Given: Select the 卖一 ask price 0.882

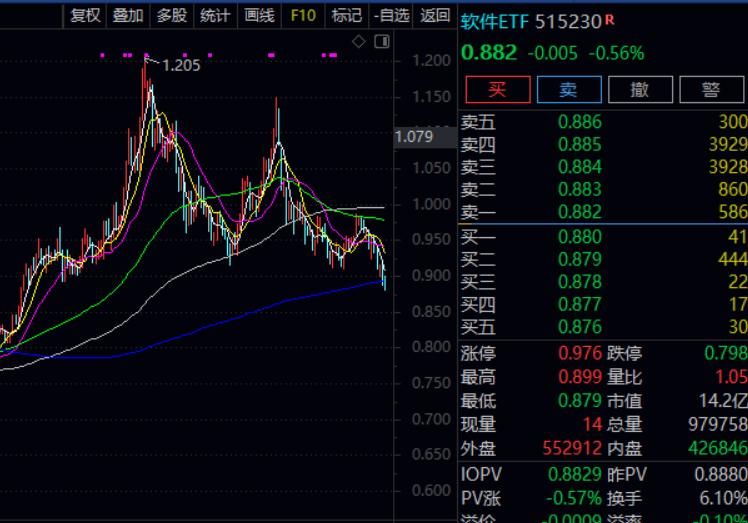Looking at the screenshot, I should [580, 212].
